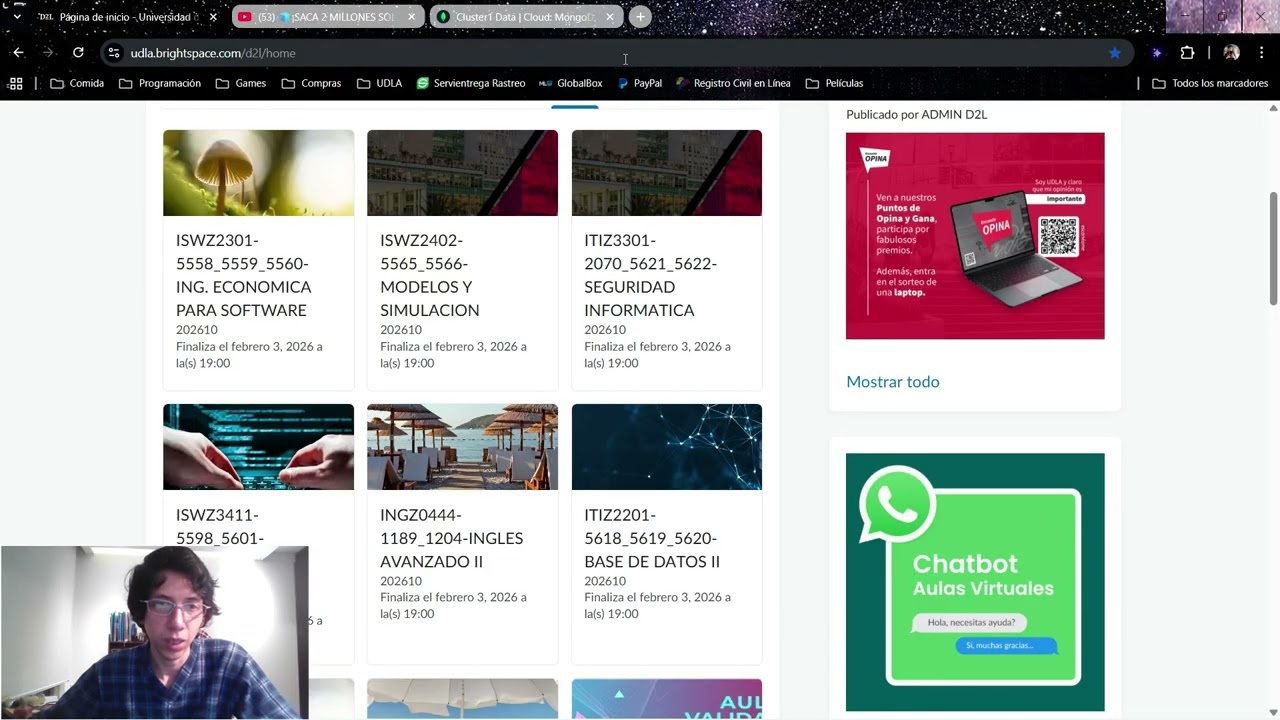Screen dimensions: 1280x720
Task: Open the Opina y Gana announcement banner
Action: pyautogui.click(x=975, y=236)
